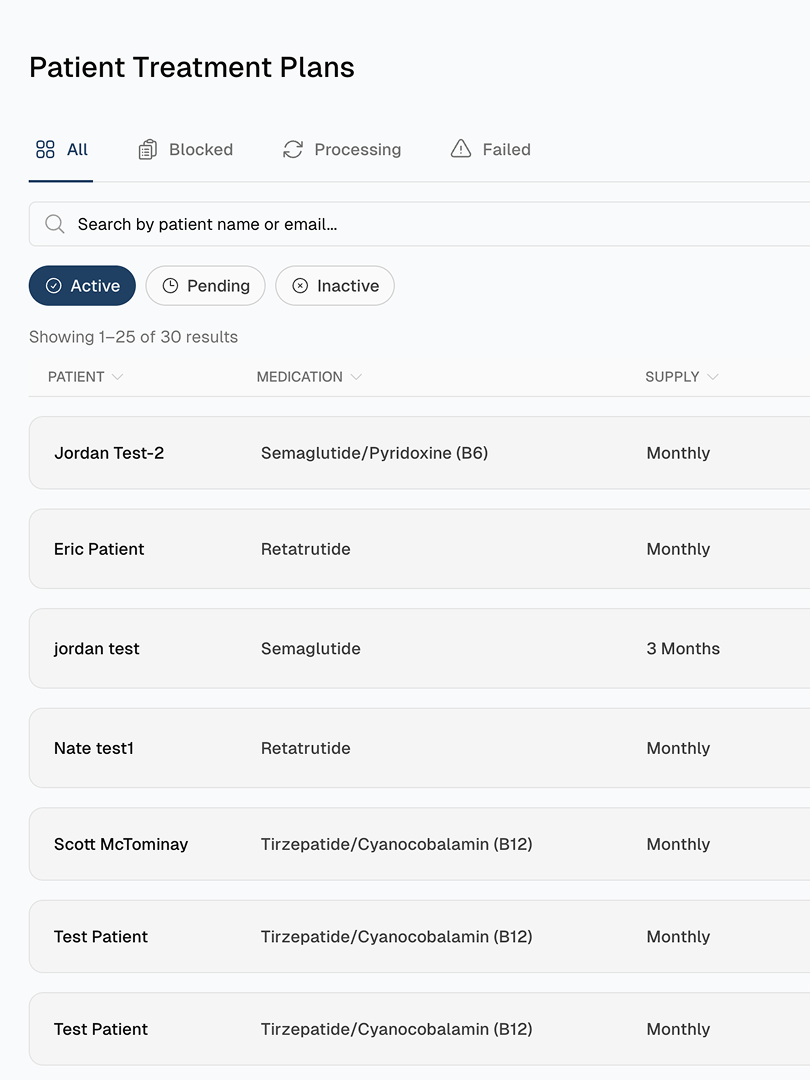Click Retatrutide in Nate test1 row
Image resolution: width=810 pixels, height=1080 pixels.
(305, 748)
